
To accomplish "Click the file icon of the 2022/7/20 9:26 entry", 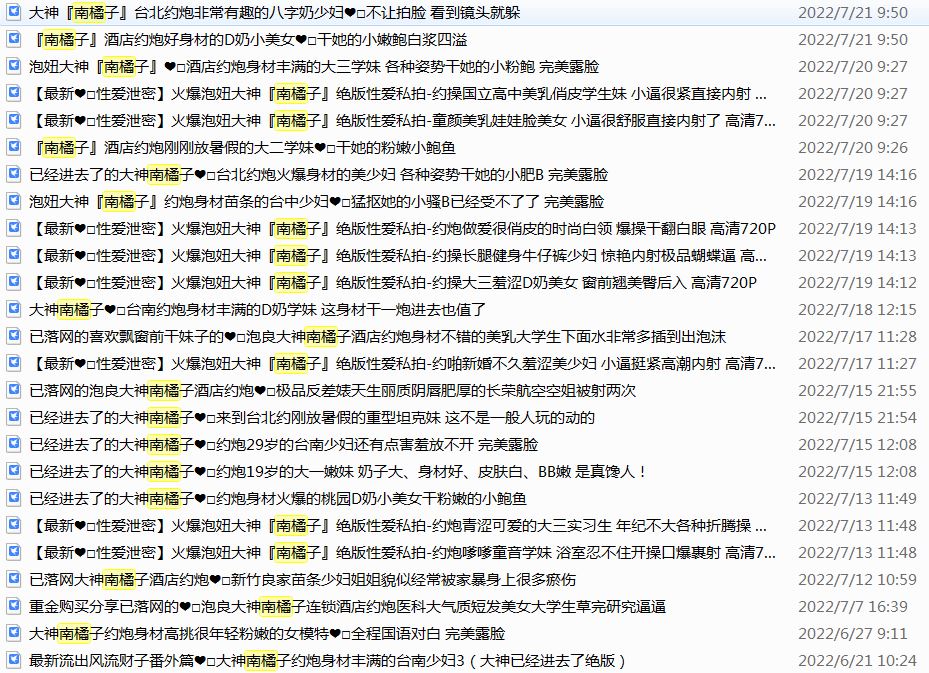I will point(13,147).
